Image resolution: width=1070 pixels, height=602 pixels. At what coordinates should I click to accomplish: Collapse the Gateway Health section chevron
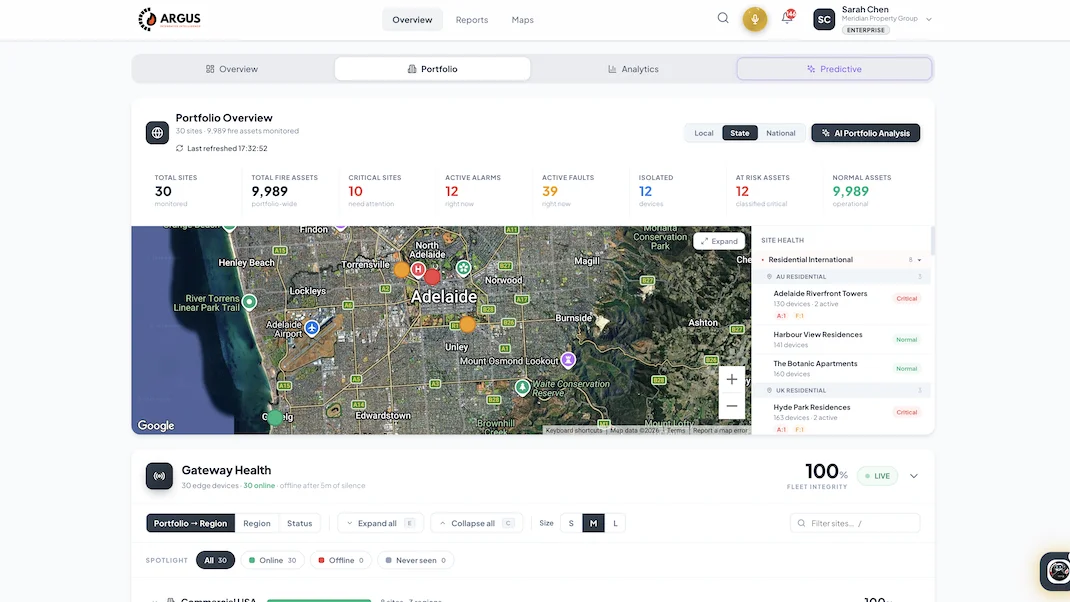coord(914,476)
